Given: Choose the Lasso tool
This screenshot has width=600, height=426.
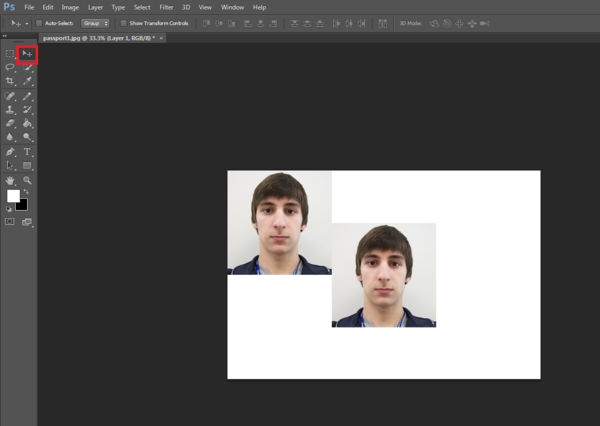Looking at the screenshot, I should (10, 68).
